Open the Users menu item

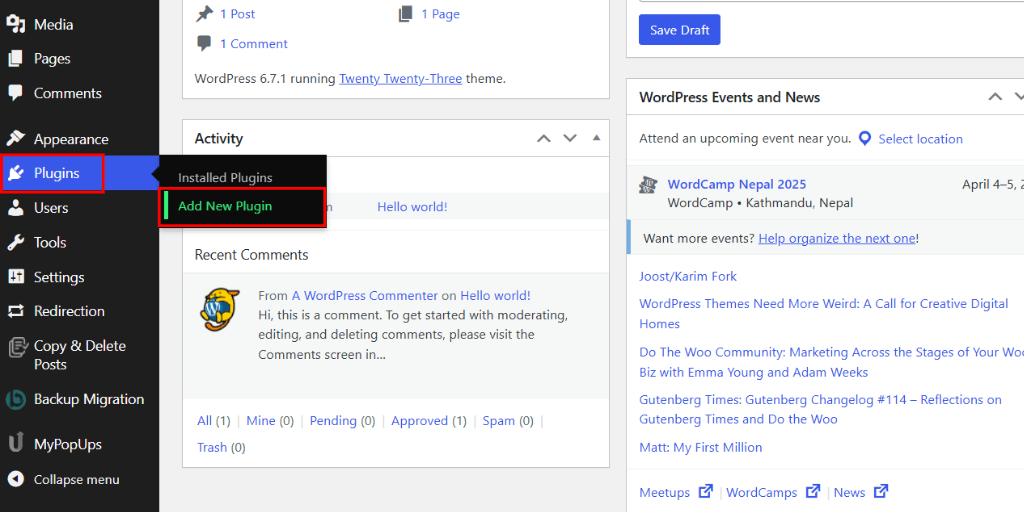(x=51, y=208)
